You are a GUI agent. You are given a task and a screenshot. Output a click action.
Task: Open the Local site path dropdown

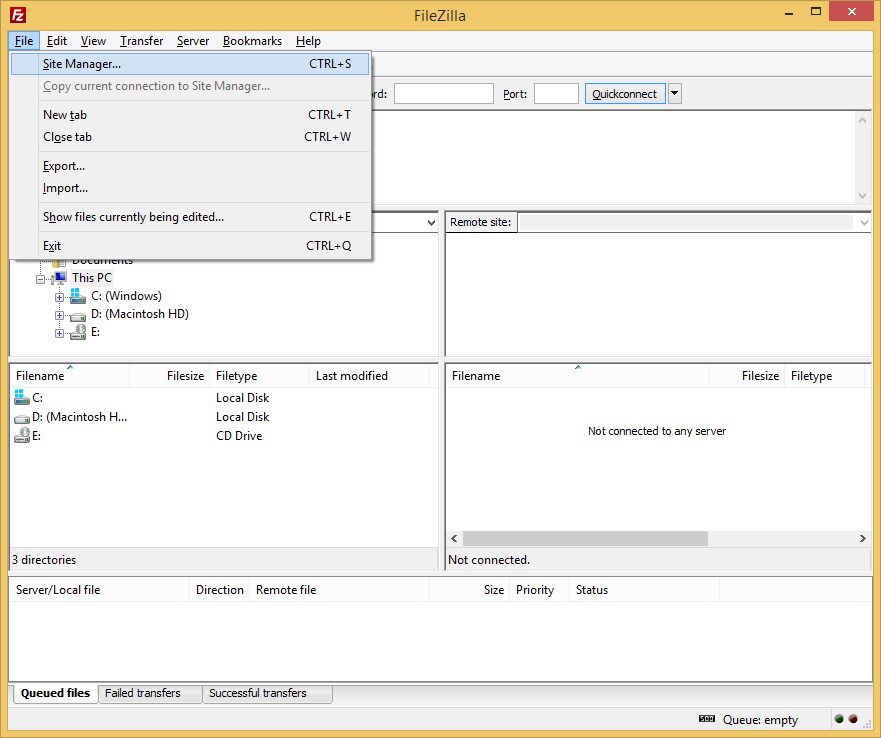pyautogui.click(x=431, y=223)
